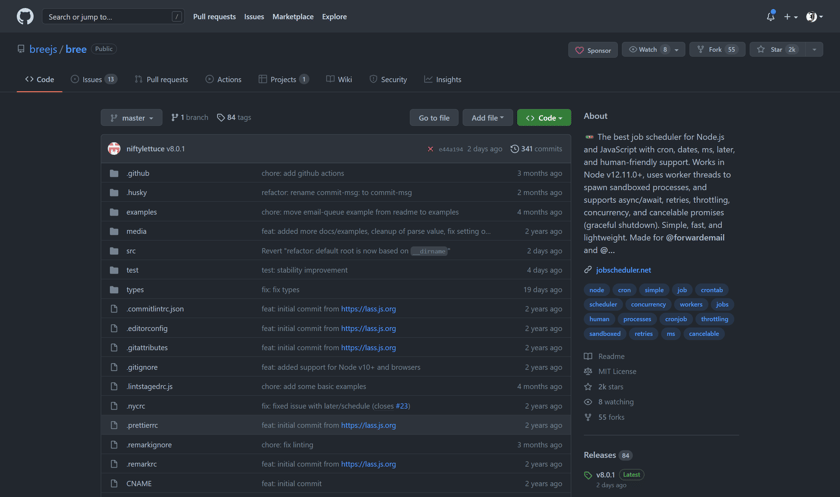The width and height of the screenshot is (840, 497).
Task: Click the Go to file button
Action: coord(434,118)
